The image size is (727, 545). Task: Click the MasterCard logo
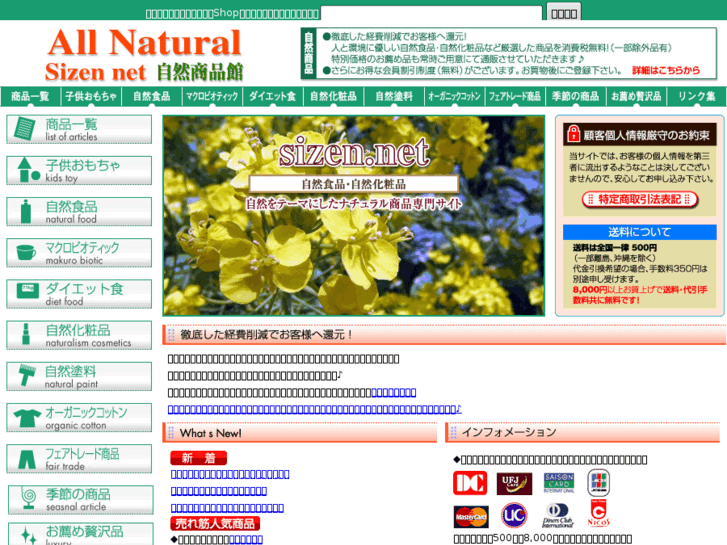pos(471,517)
